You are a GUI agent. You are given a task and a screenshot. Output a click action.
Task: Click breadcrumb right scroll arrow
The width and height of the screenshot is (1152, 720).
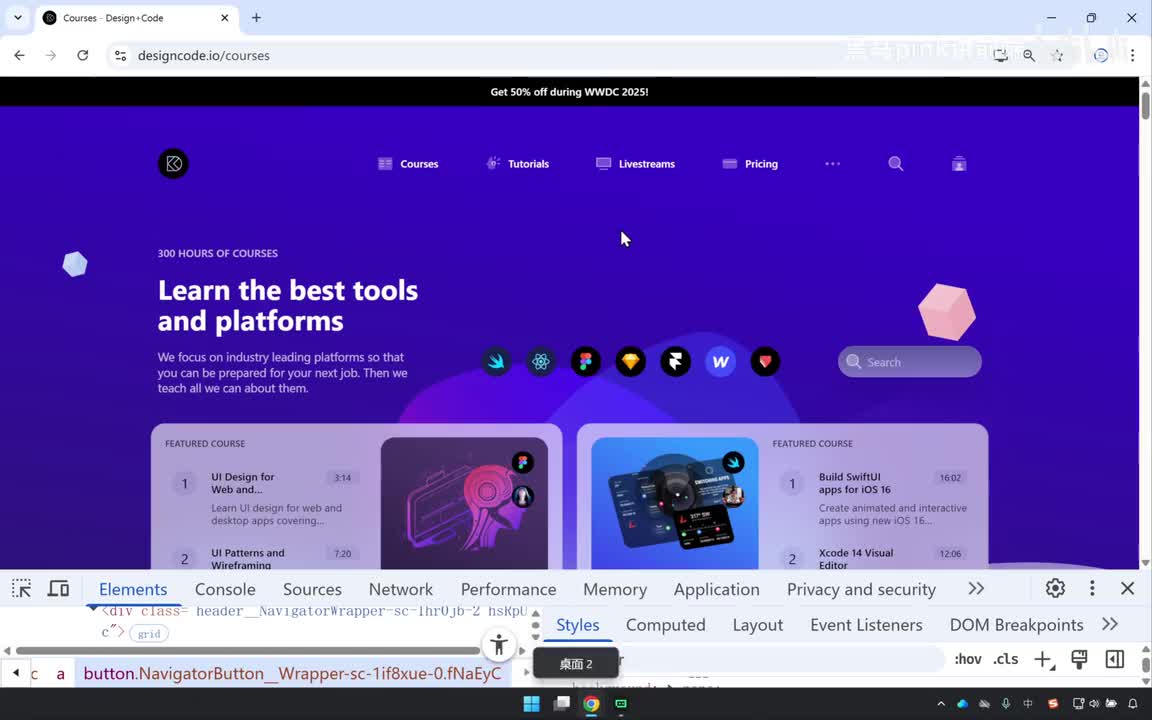(527, 672)
